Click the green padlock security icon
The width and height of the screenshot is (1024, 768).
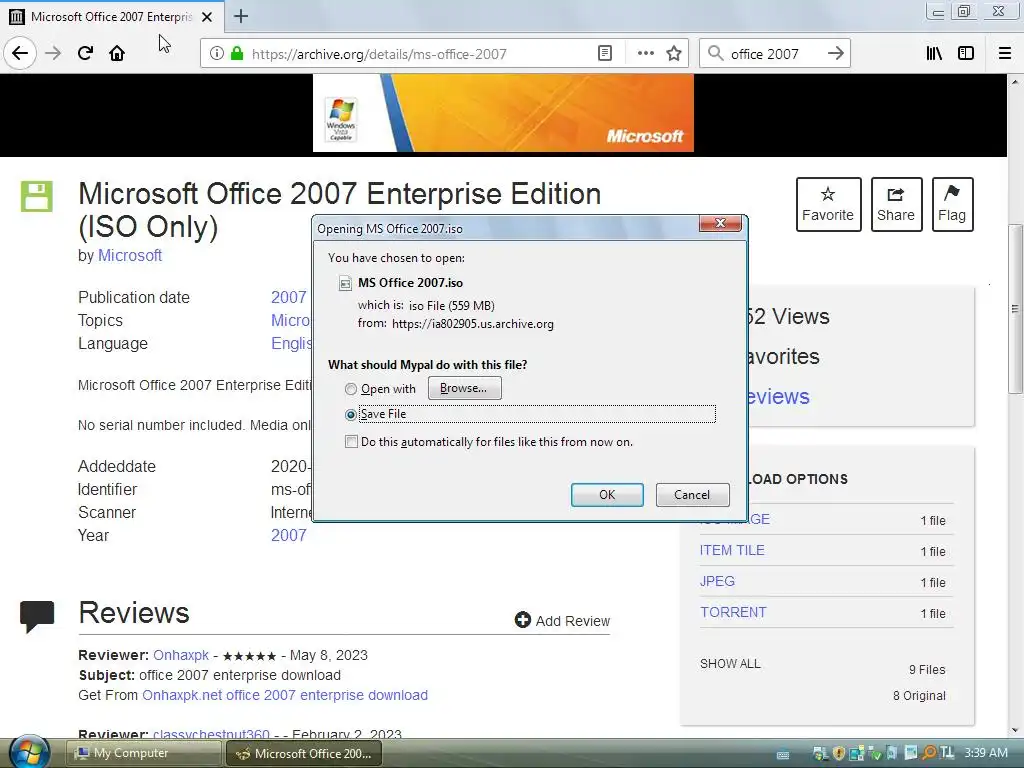coord(237,54)
